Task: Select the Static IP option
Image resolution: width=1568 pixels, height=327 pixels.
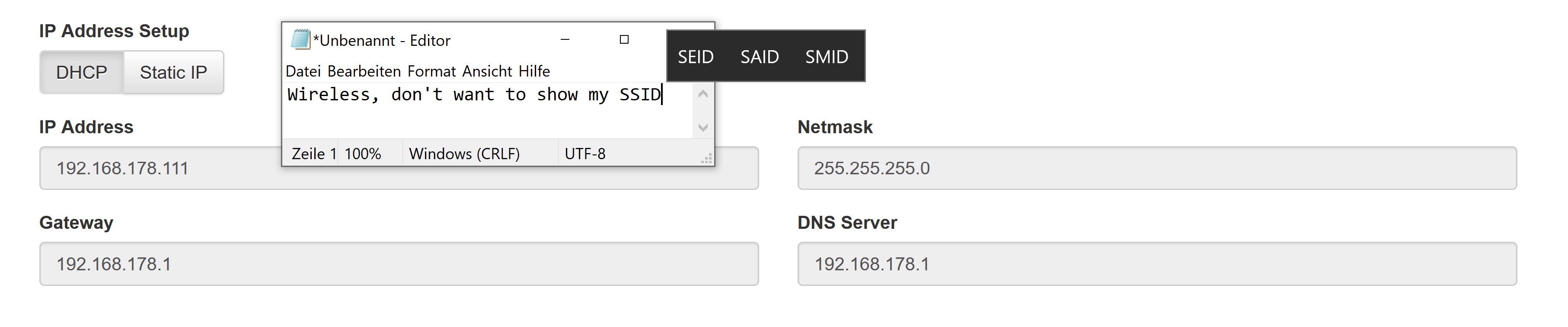Action: coord(173,73)
